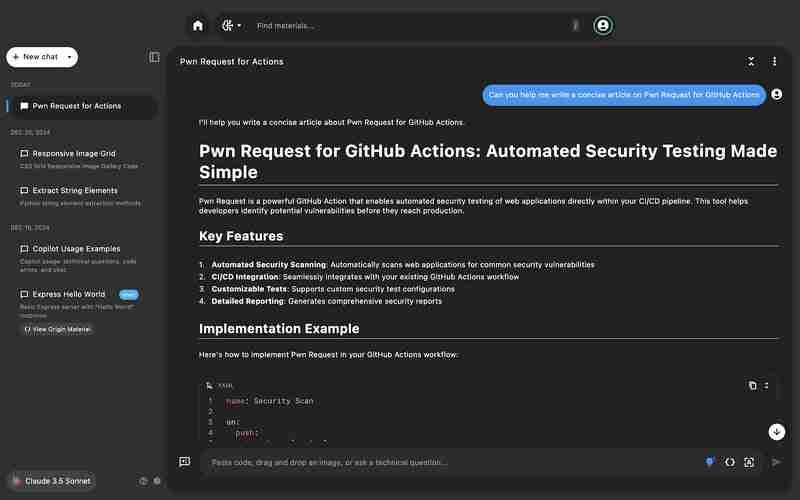
Task: Open the materials source dropdown beside Home
Action: [x=231, y=25]
